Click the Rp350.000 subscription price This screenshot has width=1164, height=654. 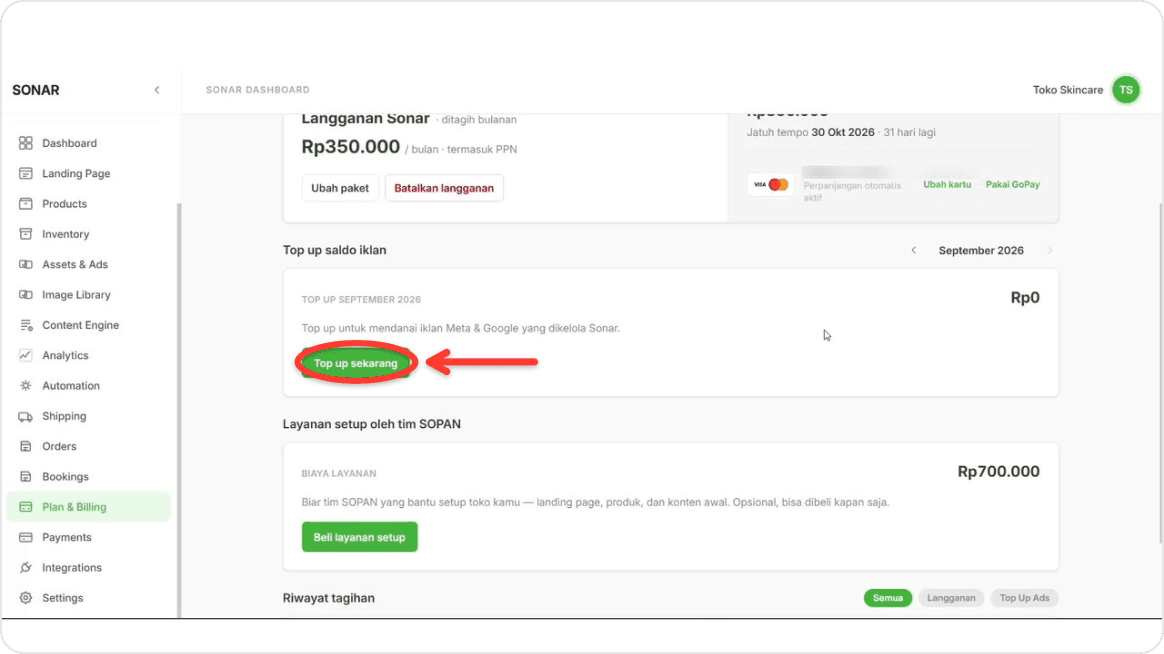(350, 147)
